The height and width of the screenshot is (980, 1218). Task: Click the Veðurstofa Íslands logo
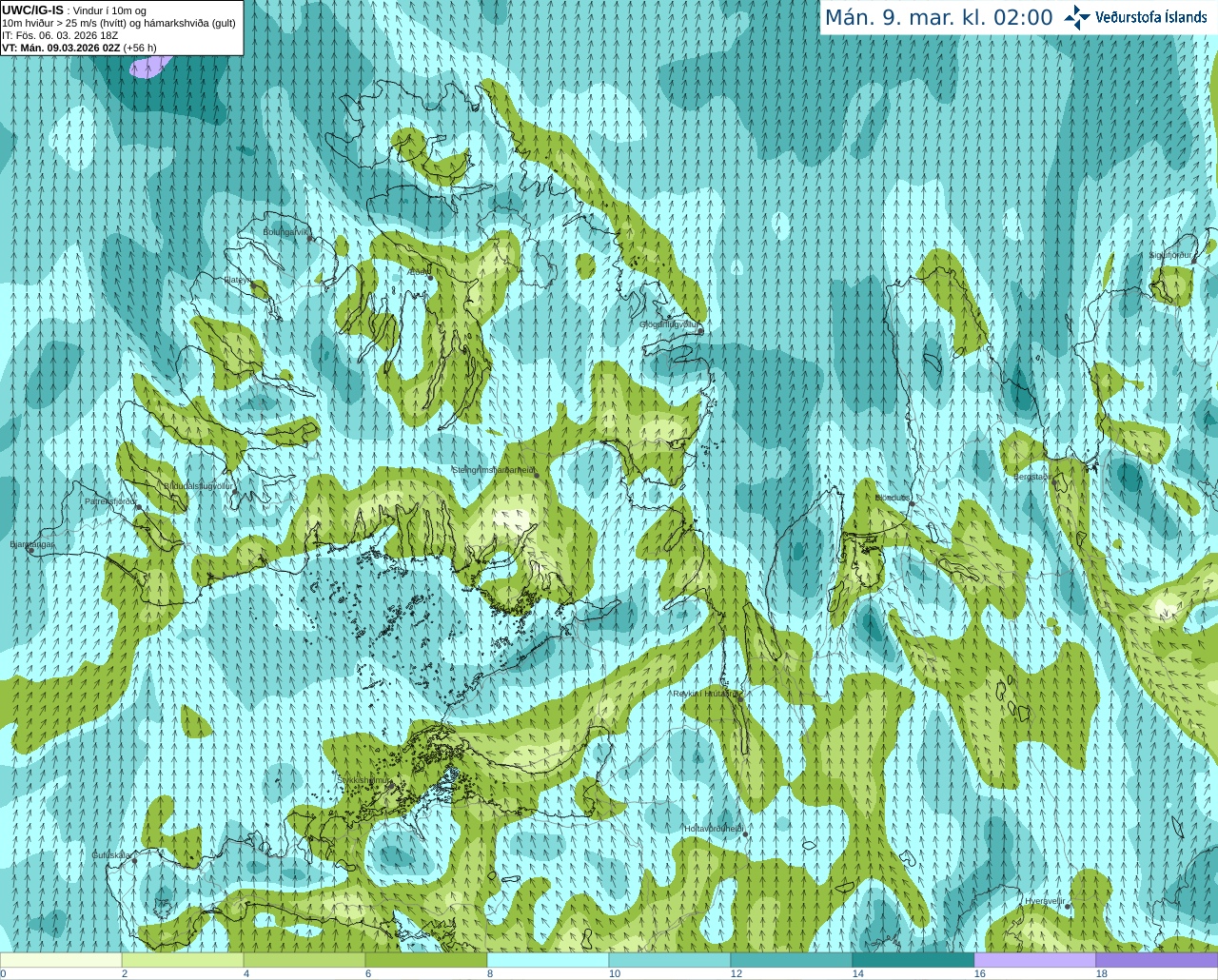[x=1137, y=17]
